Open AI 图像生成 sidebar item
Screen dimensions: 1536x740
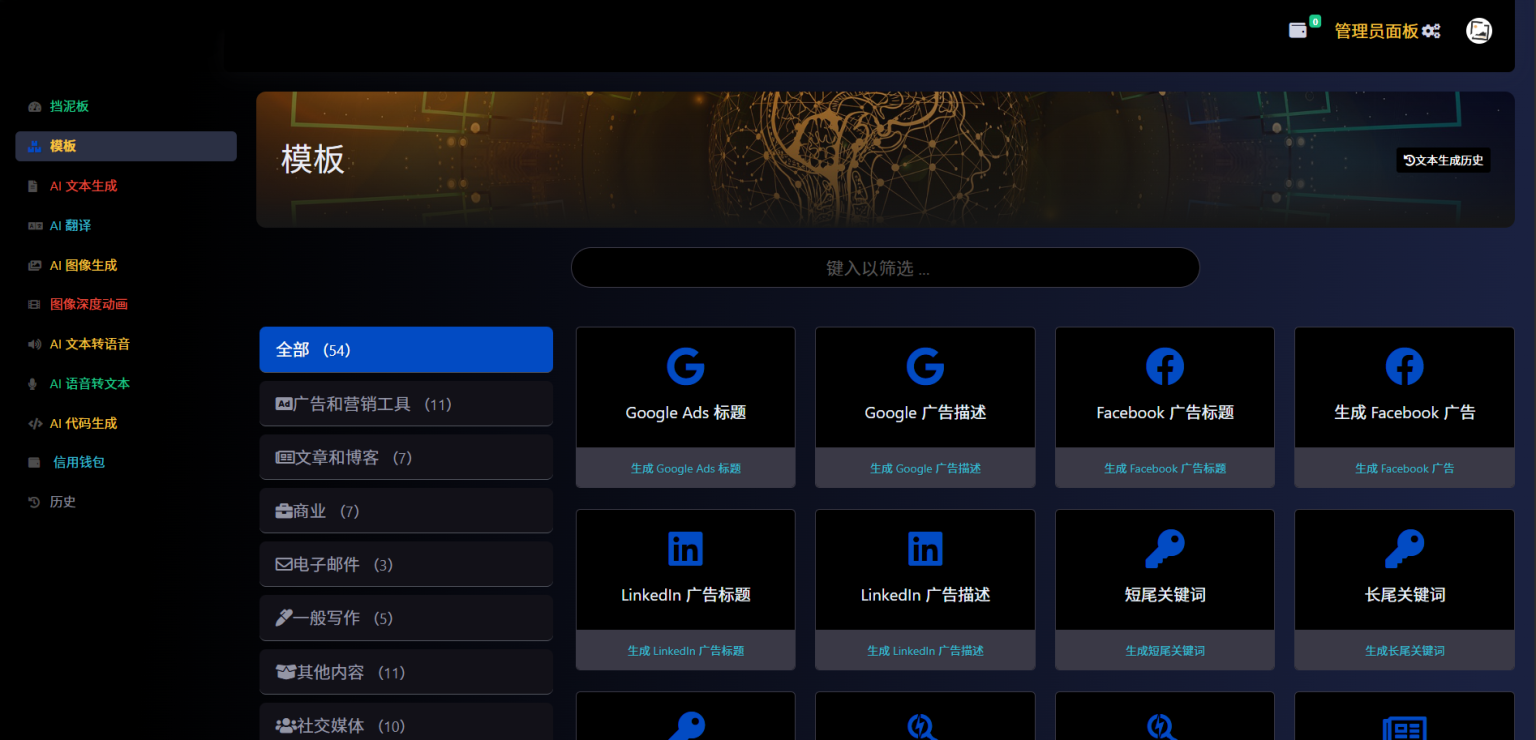(83, 266)
